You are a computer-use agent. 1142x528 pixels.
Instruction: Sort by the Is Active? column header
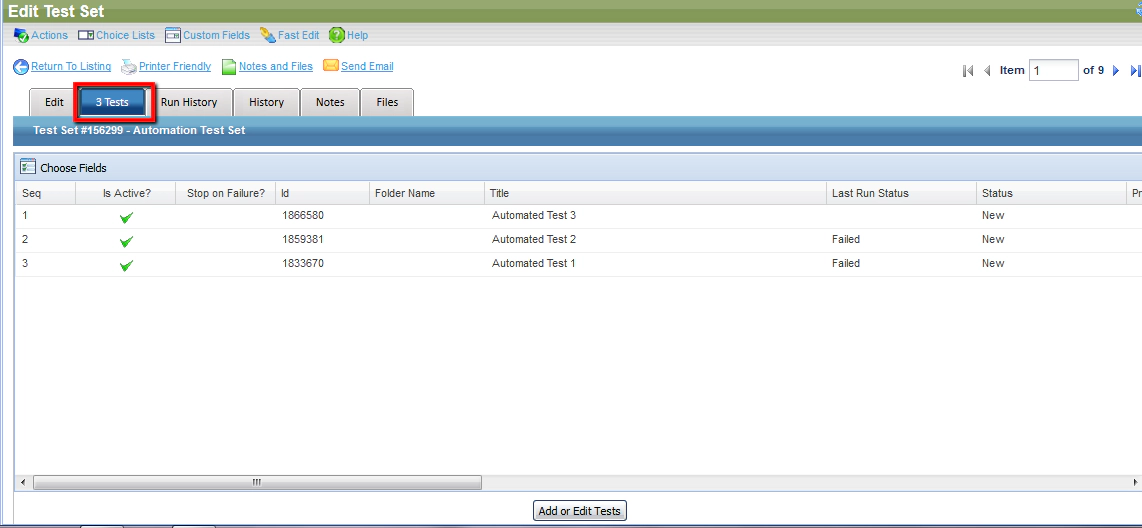pos(126,193)
